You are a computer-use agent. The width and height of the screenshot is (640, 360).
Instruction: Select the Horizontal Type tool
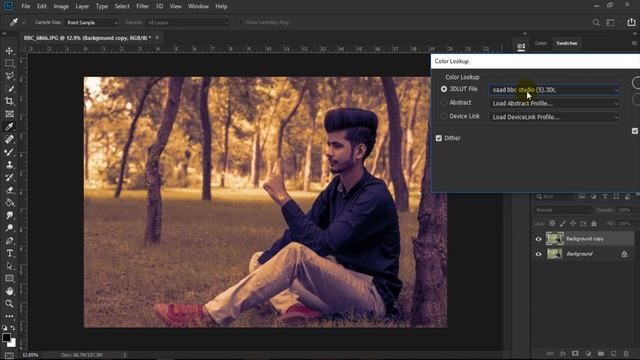click(9, 253)
